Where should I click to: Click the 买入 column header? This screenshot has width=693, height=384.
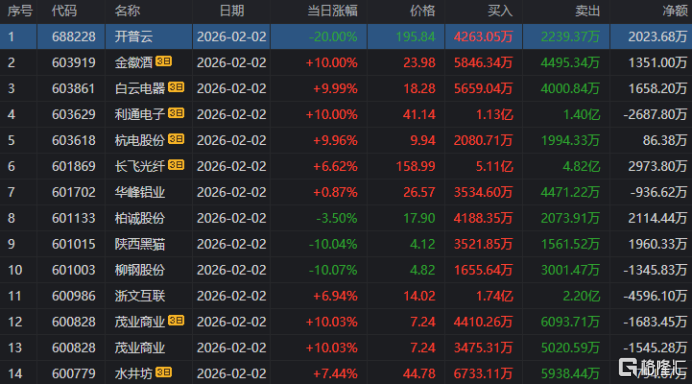tap(500, 11)
